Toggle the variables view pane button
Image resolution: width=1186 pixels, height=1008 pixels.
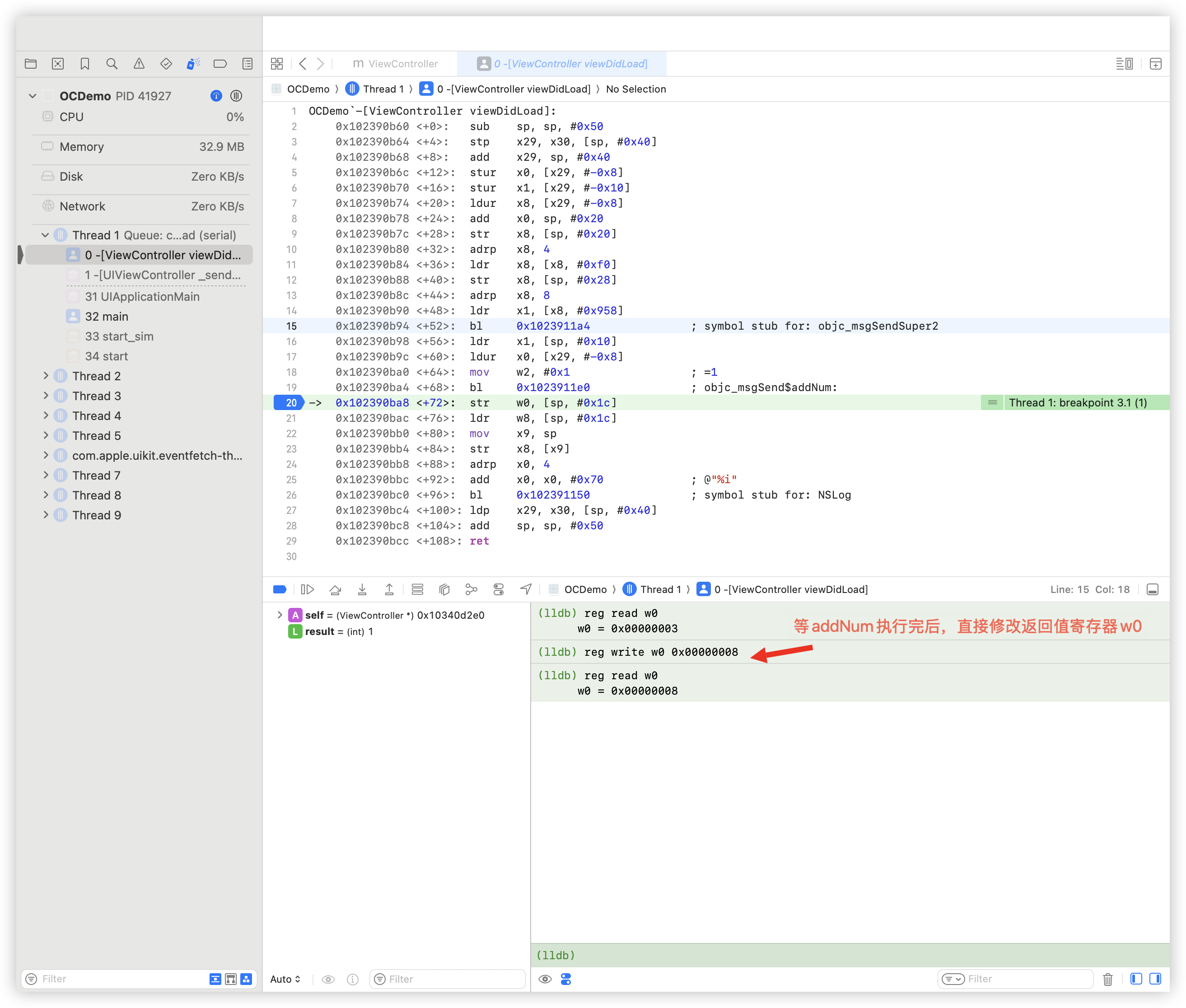(1136, 979)
